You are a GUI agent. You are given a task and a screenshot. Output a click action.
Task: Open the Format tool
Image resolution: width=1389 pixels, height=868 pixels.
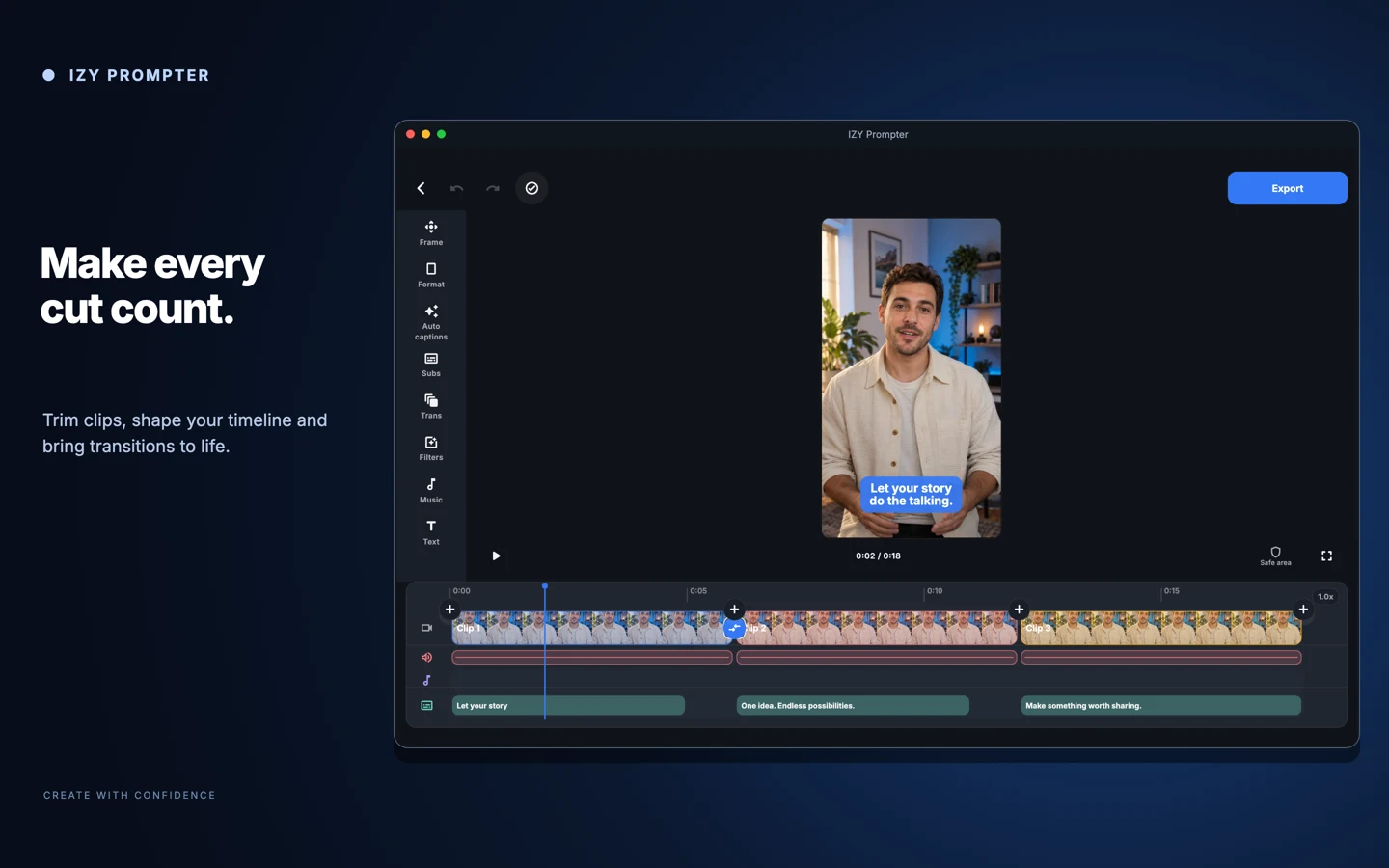[x=431, y=275]
